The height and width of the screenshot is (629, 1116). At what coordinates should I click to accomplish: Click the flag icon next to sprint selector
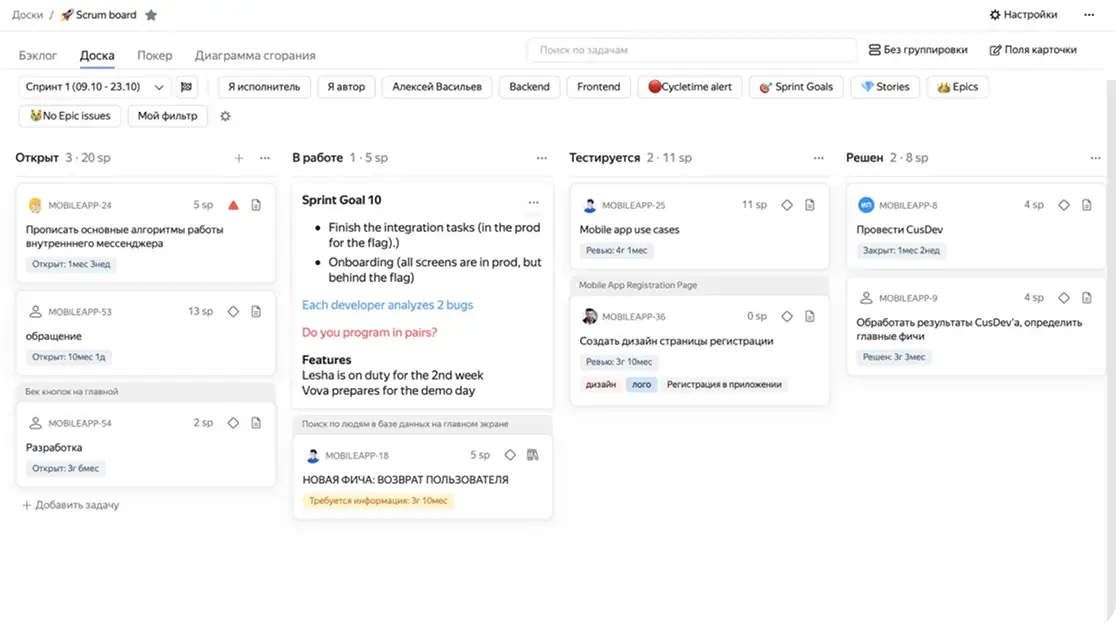coord(186,87)
